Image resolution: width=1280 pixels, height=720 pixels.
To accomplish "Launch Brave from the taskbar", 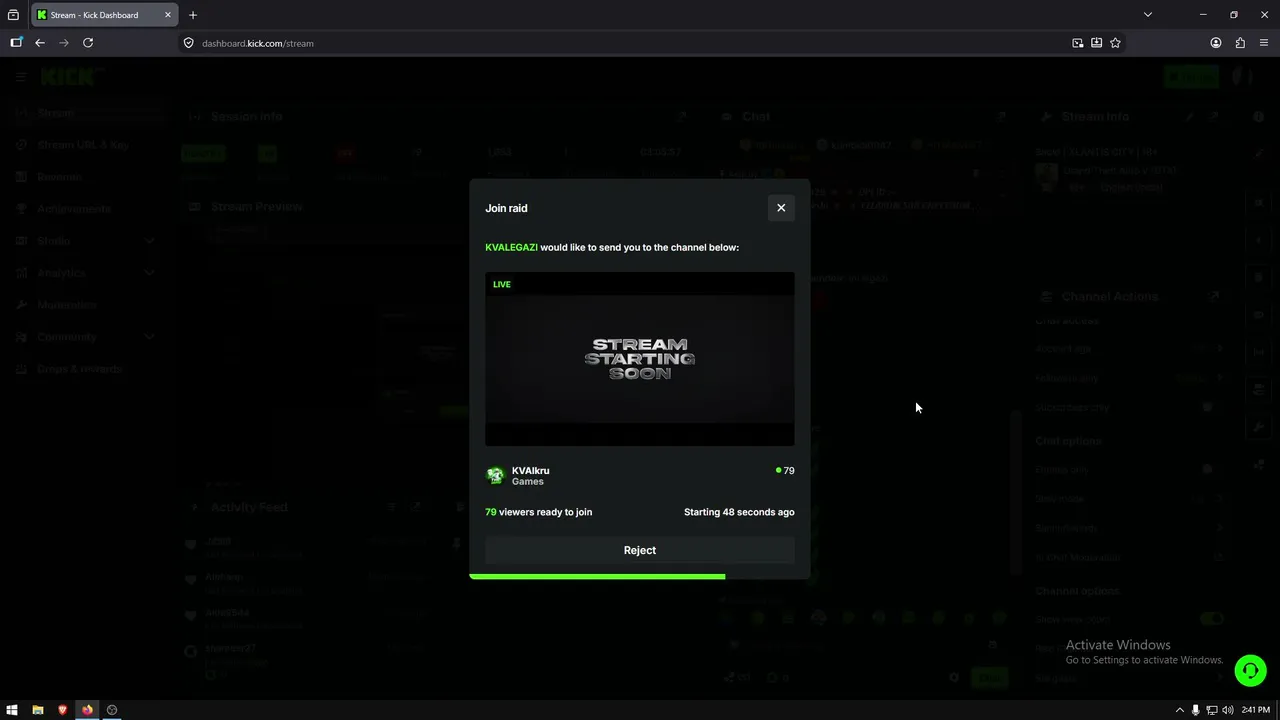I will pos(62,710).
